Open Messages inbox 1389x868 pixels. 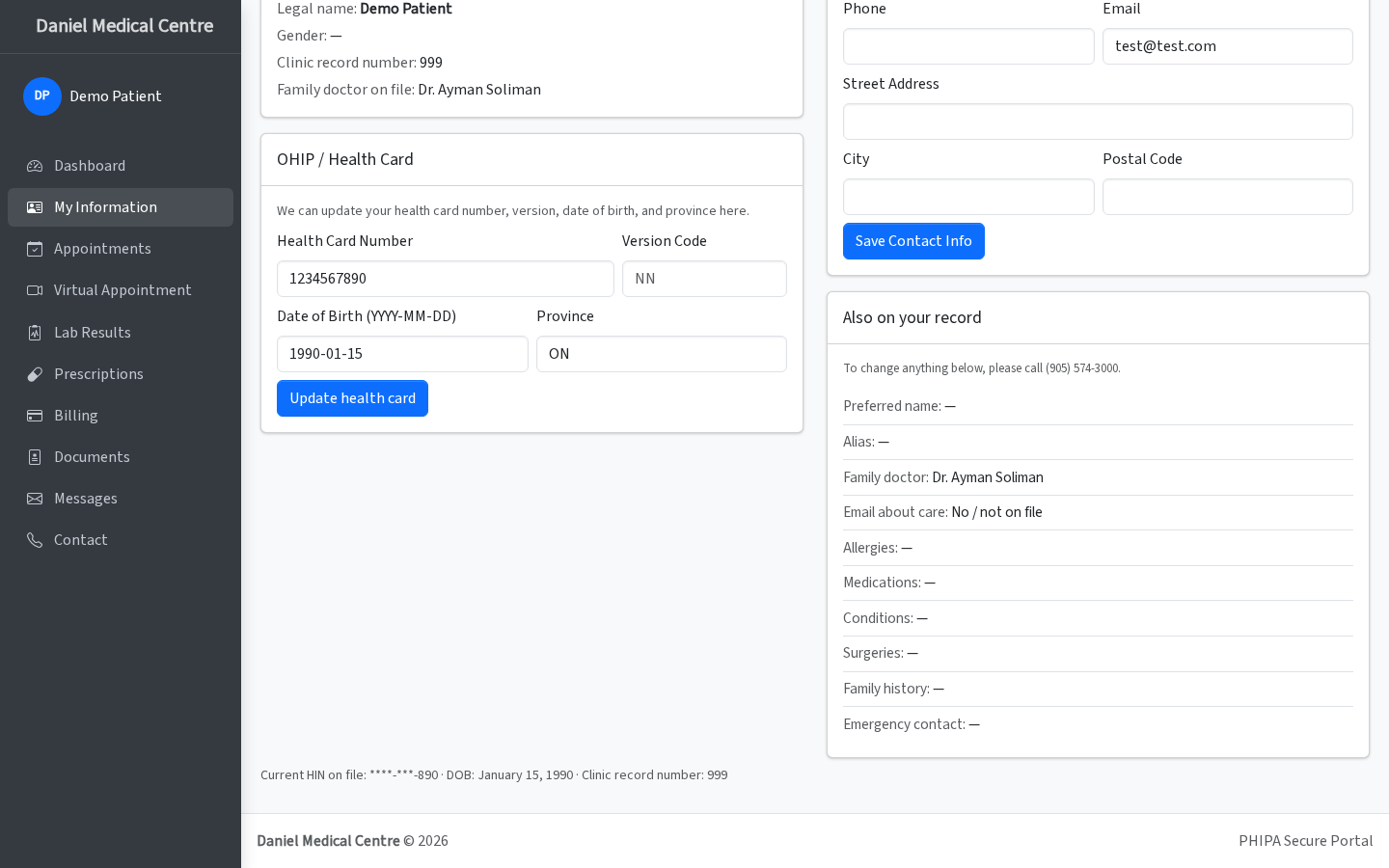point(121,499)
